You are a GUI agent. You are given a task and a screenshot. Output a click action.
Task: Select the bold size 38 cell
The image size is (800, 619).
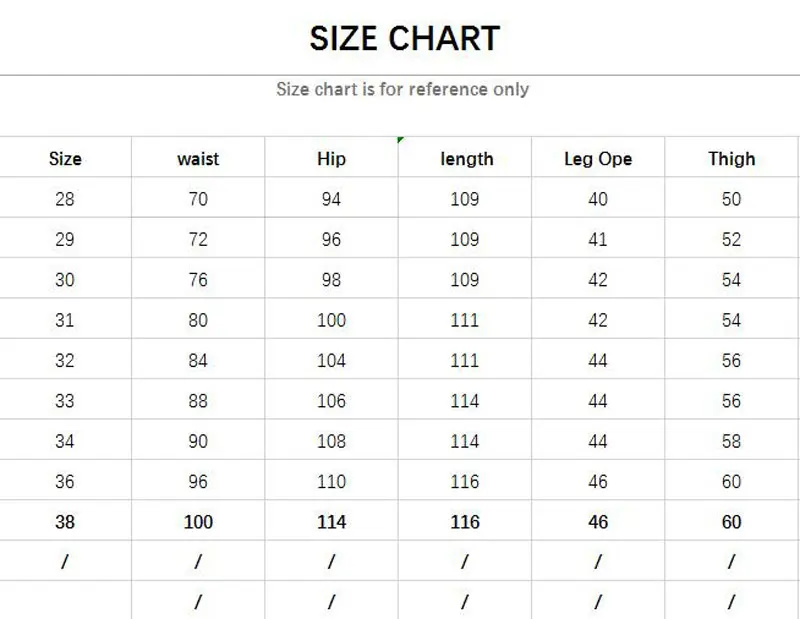[x=65, y=522]
